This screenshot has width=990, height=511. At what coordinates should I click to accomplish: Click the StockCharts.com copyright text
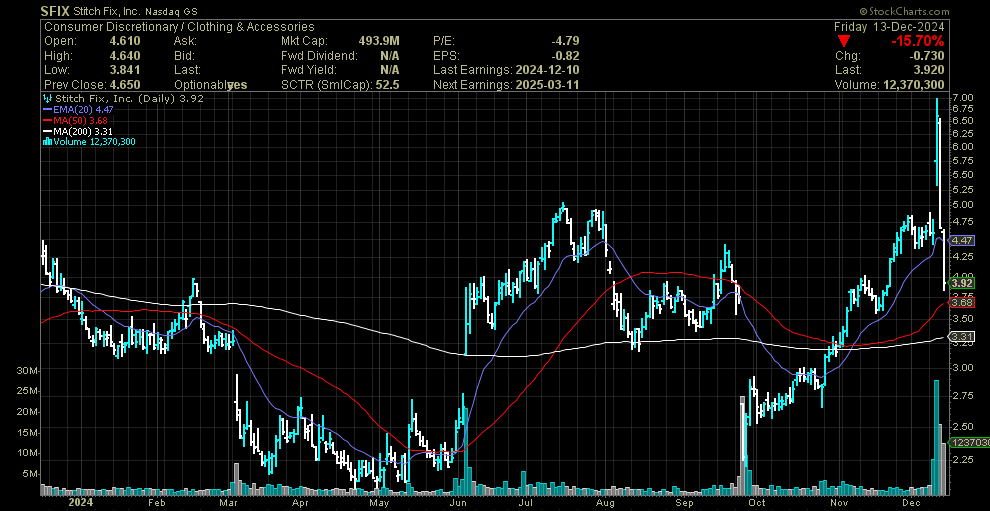click(x=904, y=11)
